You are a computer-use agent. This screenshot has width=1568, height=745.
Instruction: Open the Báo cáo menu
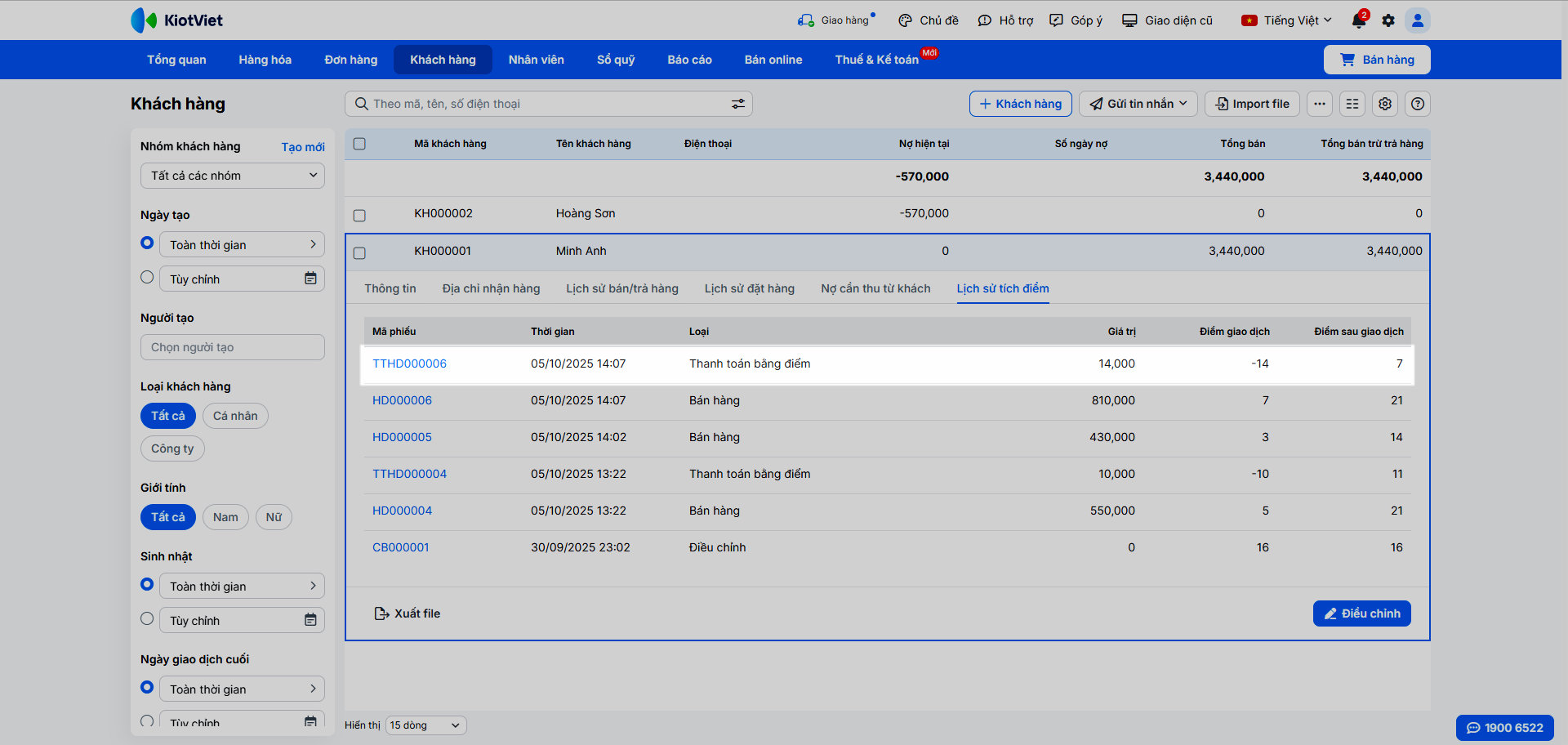(689, 60)
